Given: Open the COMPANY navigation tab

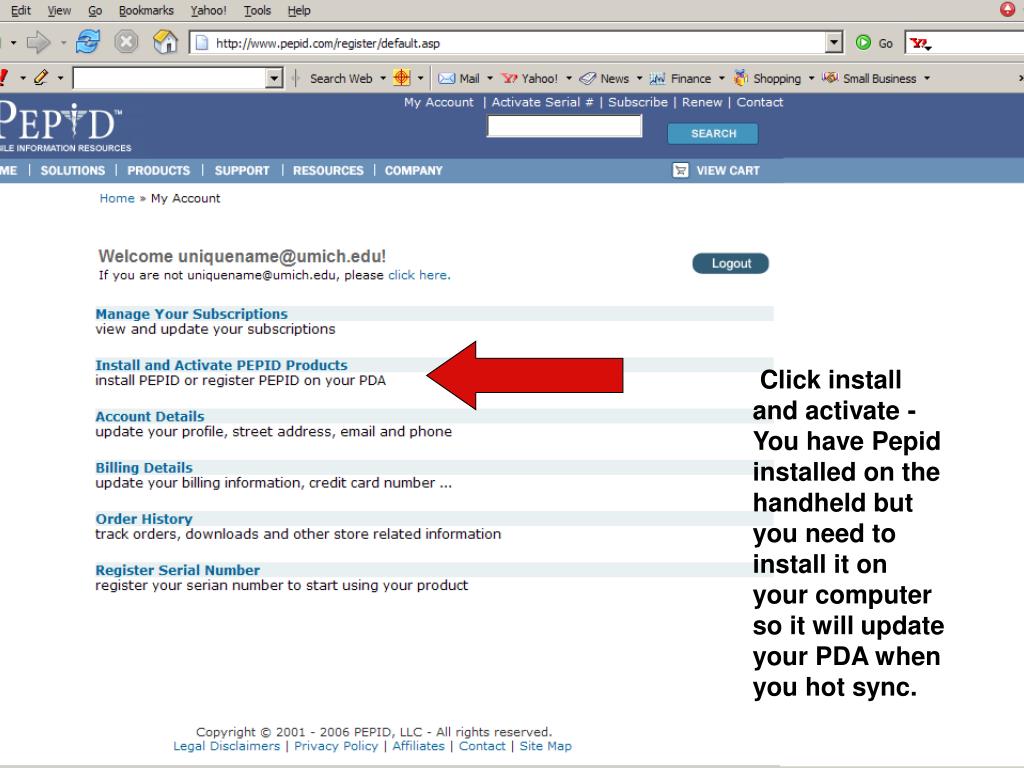Looking at the screenshot, I should pos(413,170).
